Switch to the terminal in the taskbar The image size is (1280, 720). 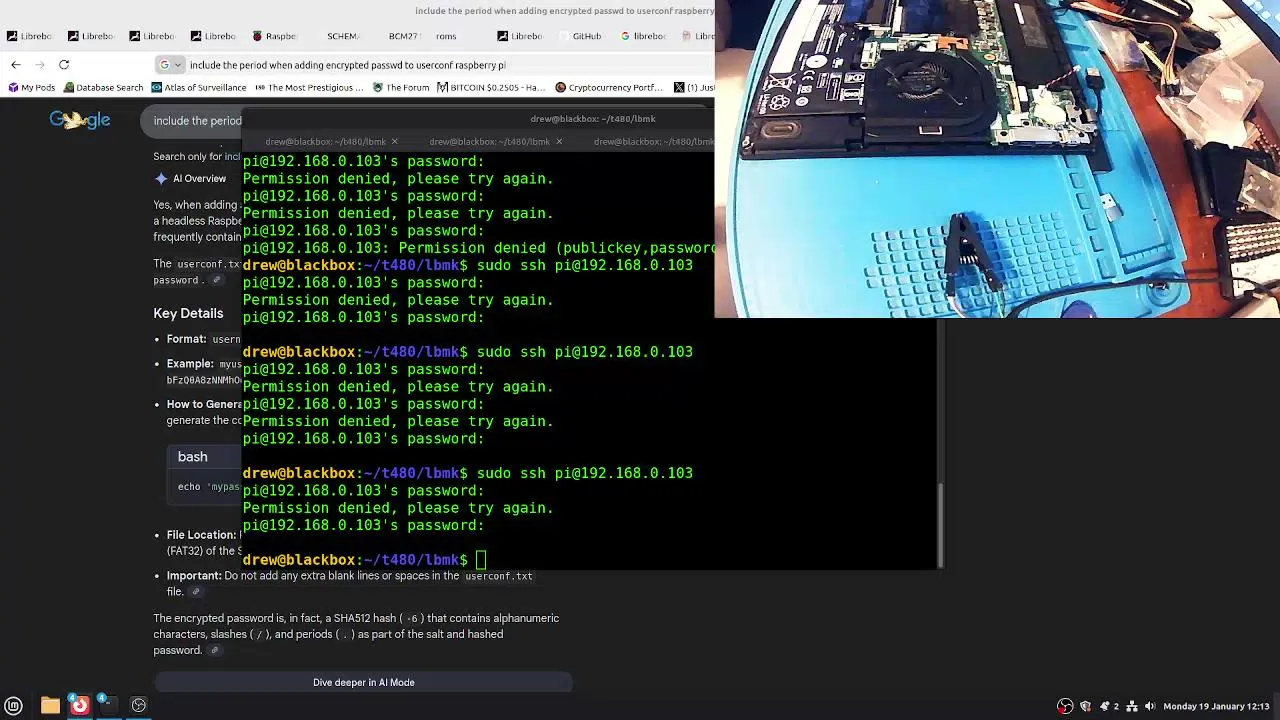click(108, 706)
